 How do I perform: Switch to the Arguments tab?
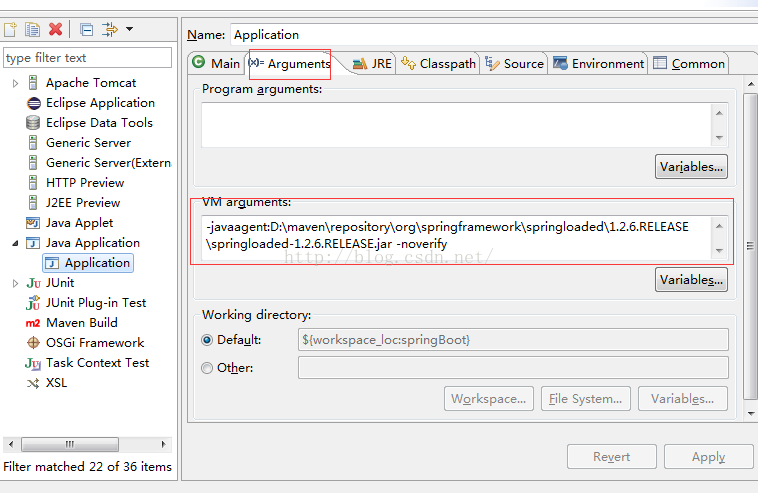(x=290, y=63)
